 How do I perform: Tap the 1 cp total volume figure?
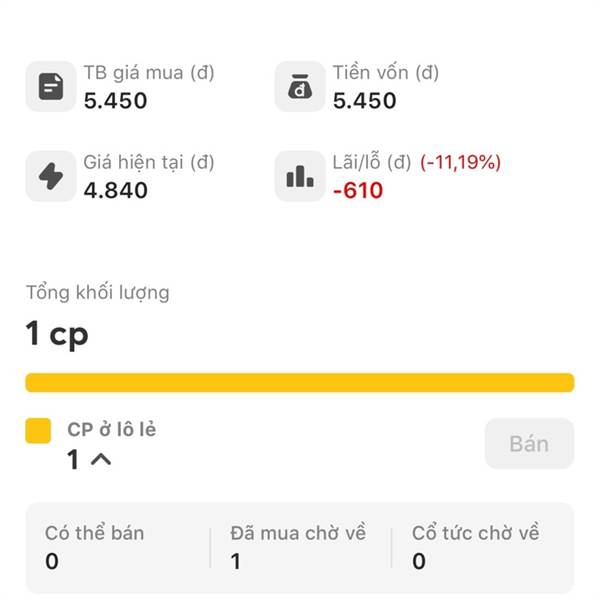(57, 334)
